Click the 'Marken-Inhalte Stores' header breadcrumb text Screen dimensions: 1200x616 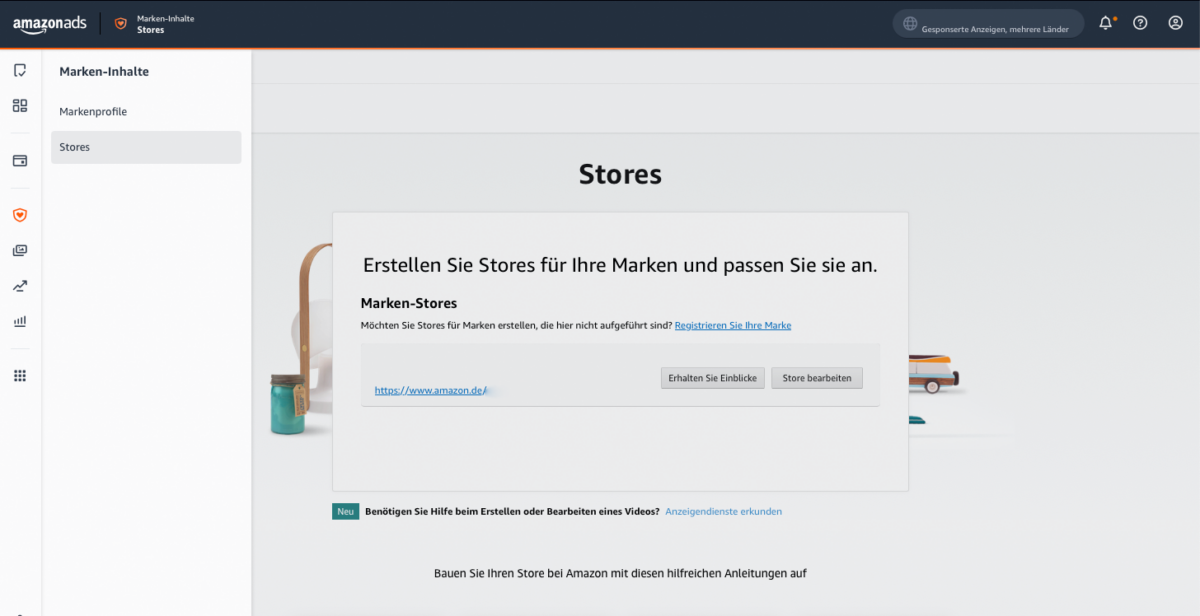coord(165,24)
